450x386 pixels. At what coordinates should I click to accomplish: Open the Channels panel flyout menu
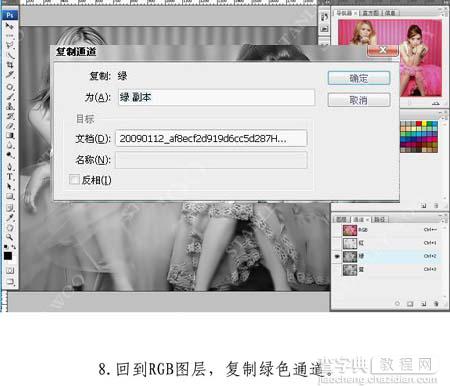(444, 220)
